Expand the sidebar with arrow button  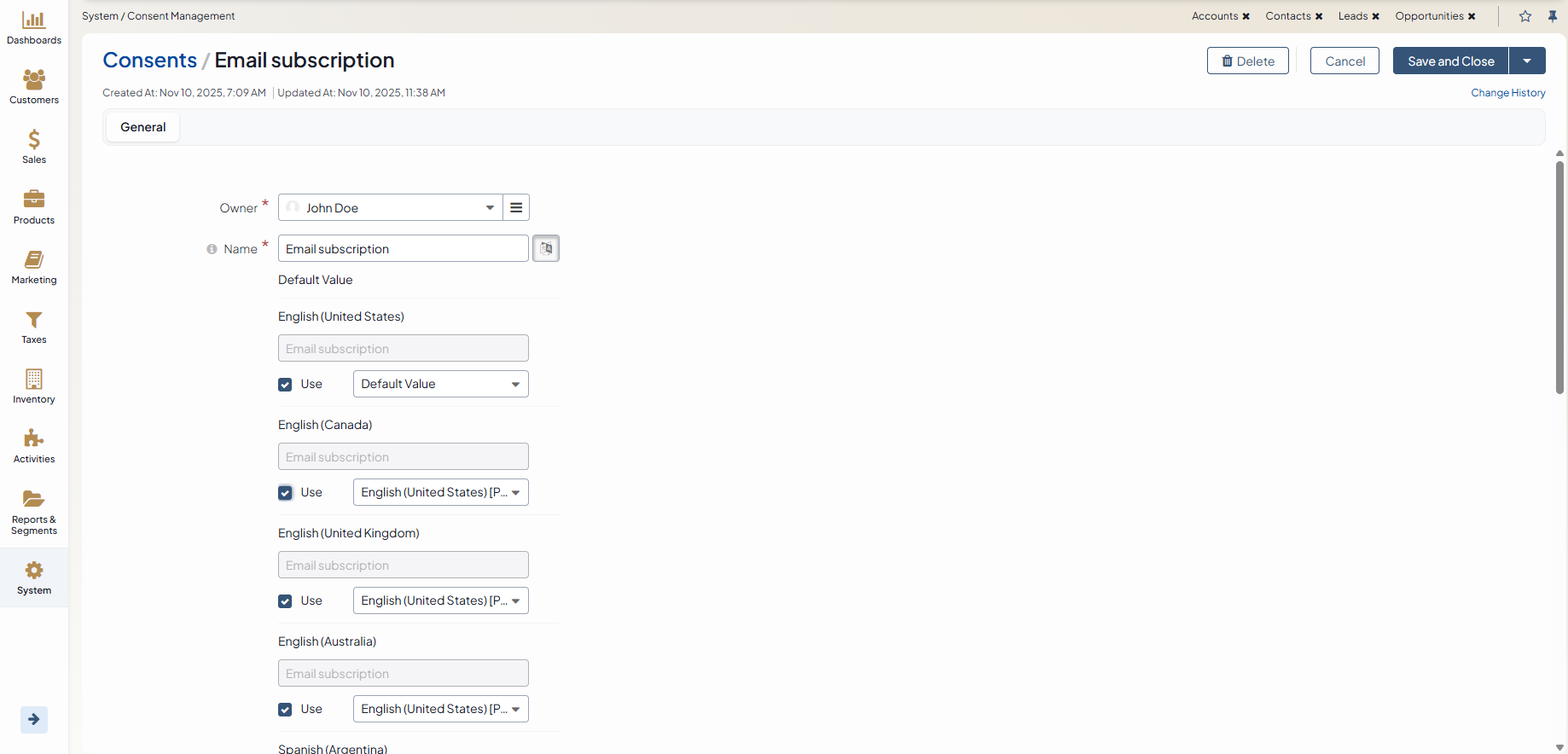point(34,719)
